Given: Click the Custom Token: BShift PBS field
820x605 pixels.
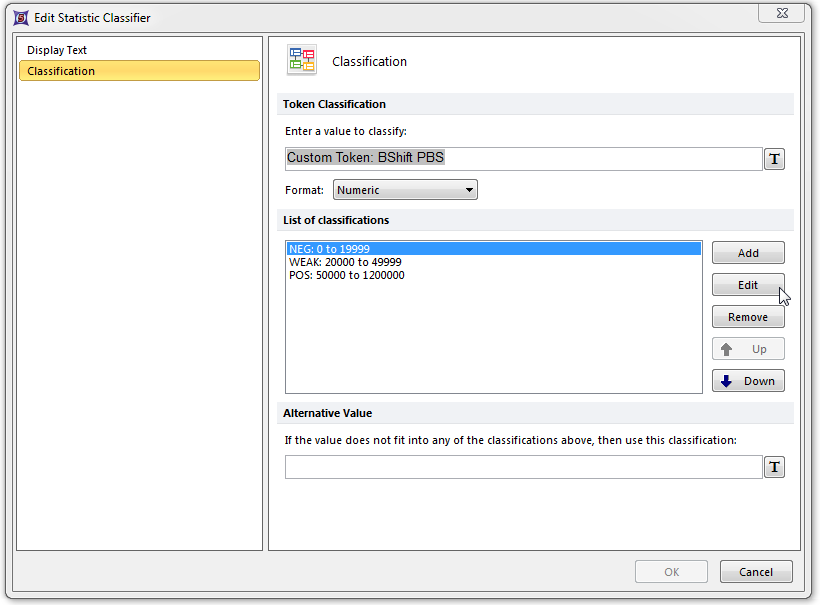Looking at the screenshot, I should (x=523, y=158).
